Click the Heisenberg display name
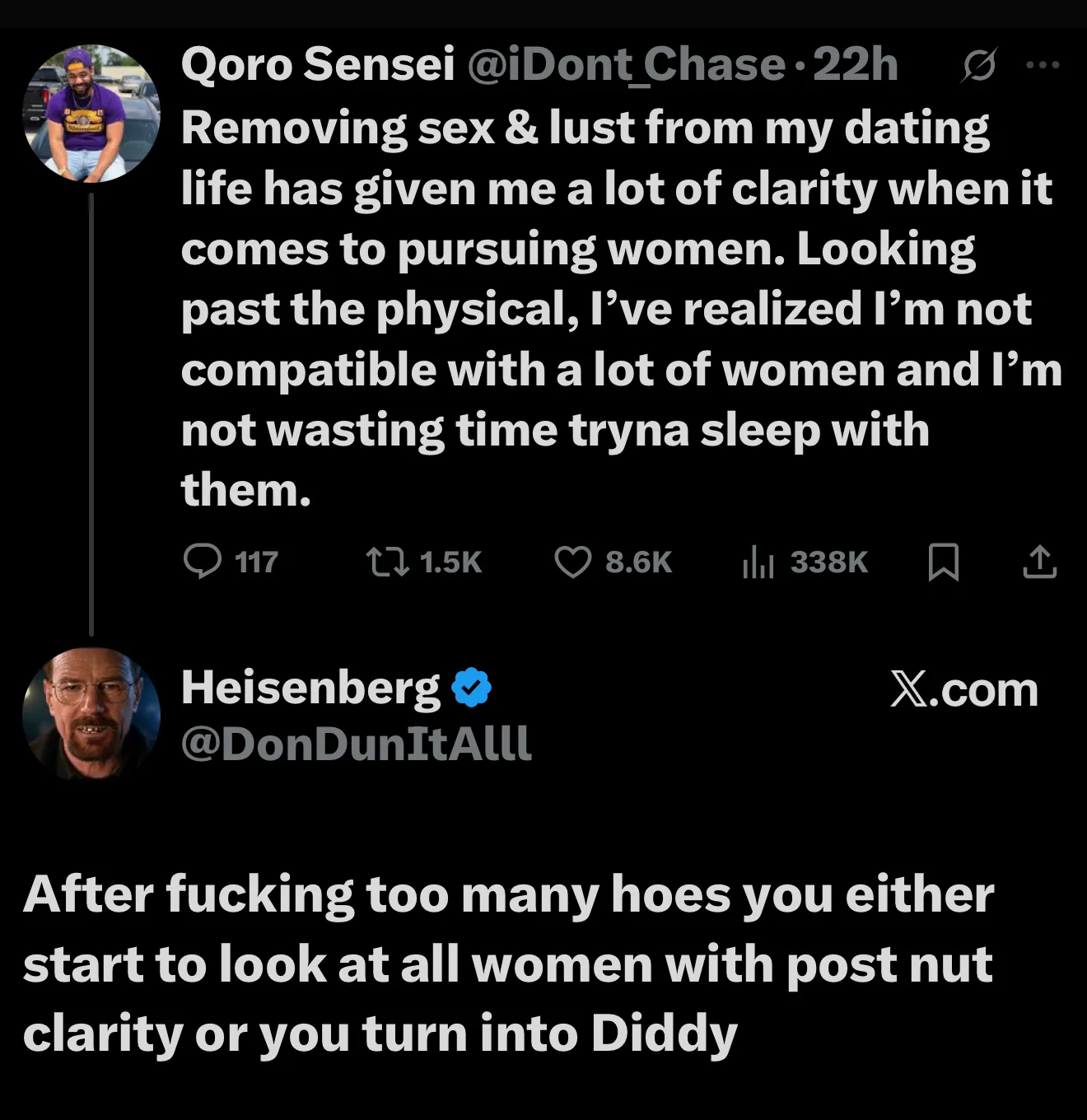The height and width of the screenshot is (1120, 1087). [310, 688]
